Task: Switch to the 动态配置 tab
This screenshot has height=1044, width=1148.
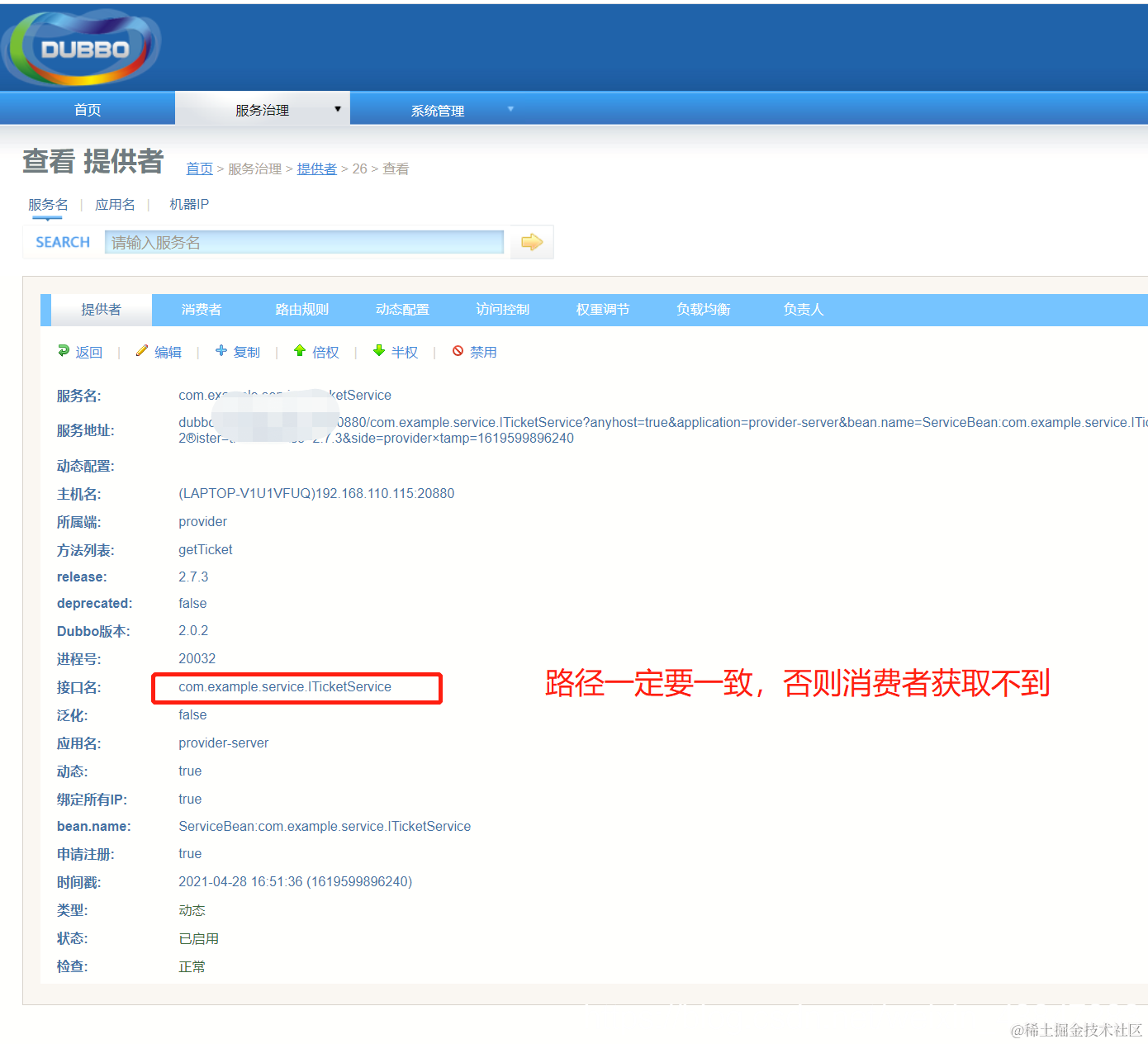Action: click(x=402, y=310)
